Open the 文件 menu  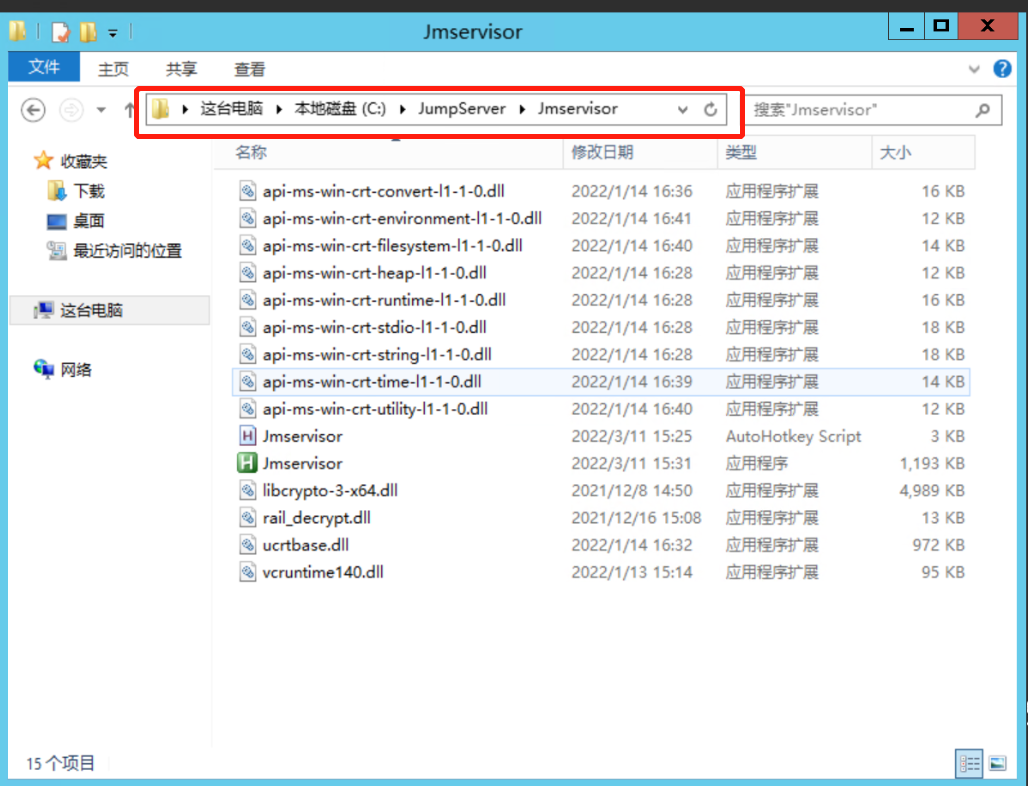pos(43,68)
